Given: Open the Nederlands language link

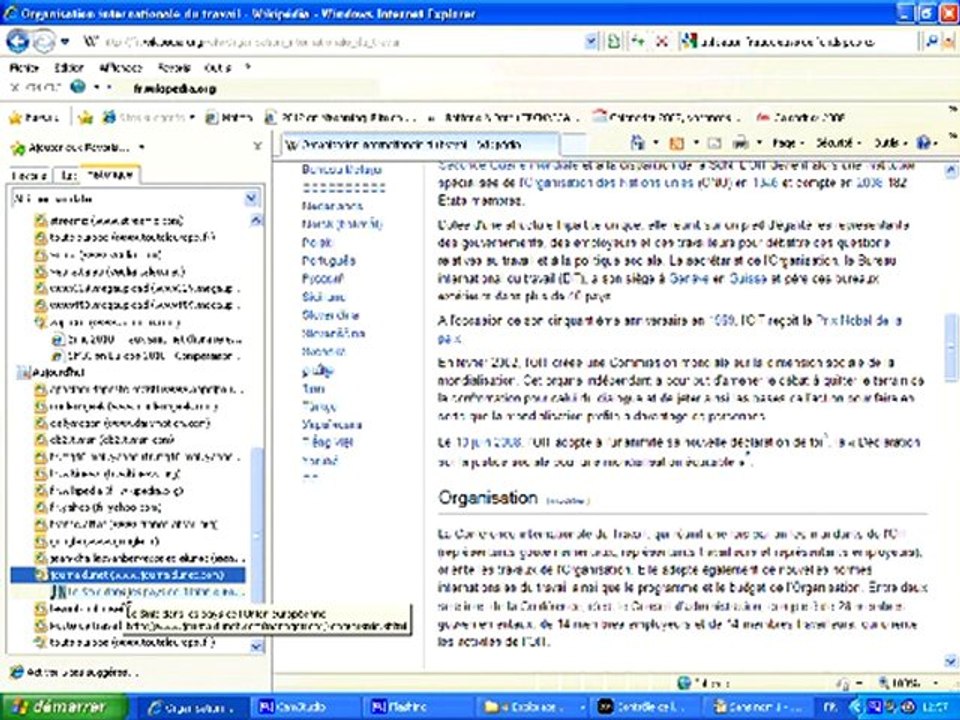Looking at the screenshot, I should [332, 206].
